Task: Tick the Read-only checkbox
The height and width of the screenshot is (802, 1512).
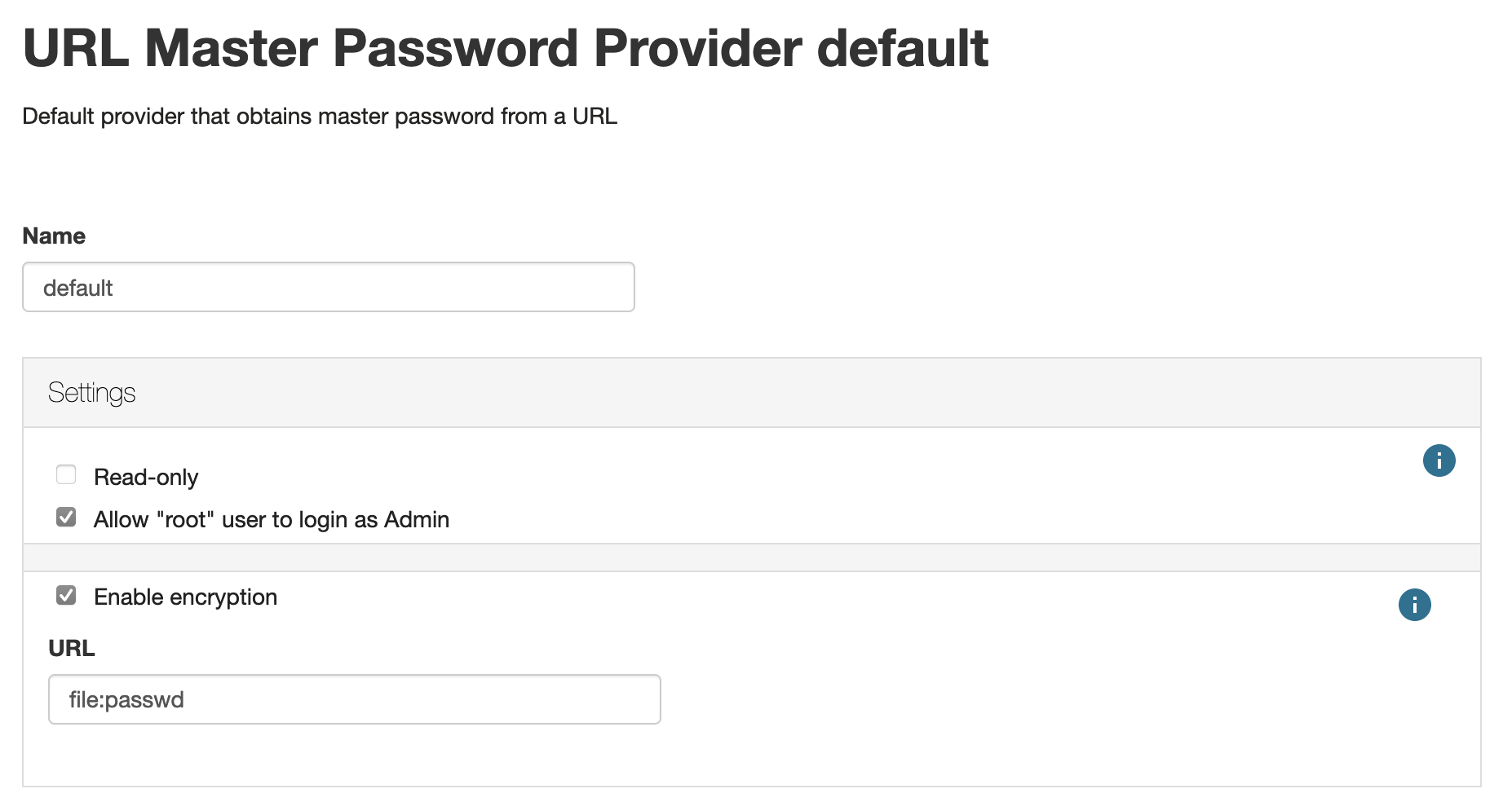Action: 66,474
